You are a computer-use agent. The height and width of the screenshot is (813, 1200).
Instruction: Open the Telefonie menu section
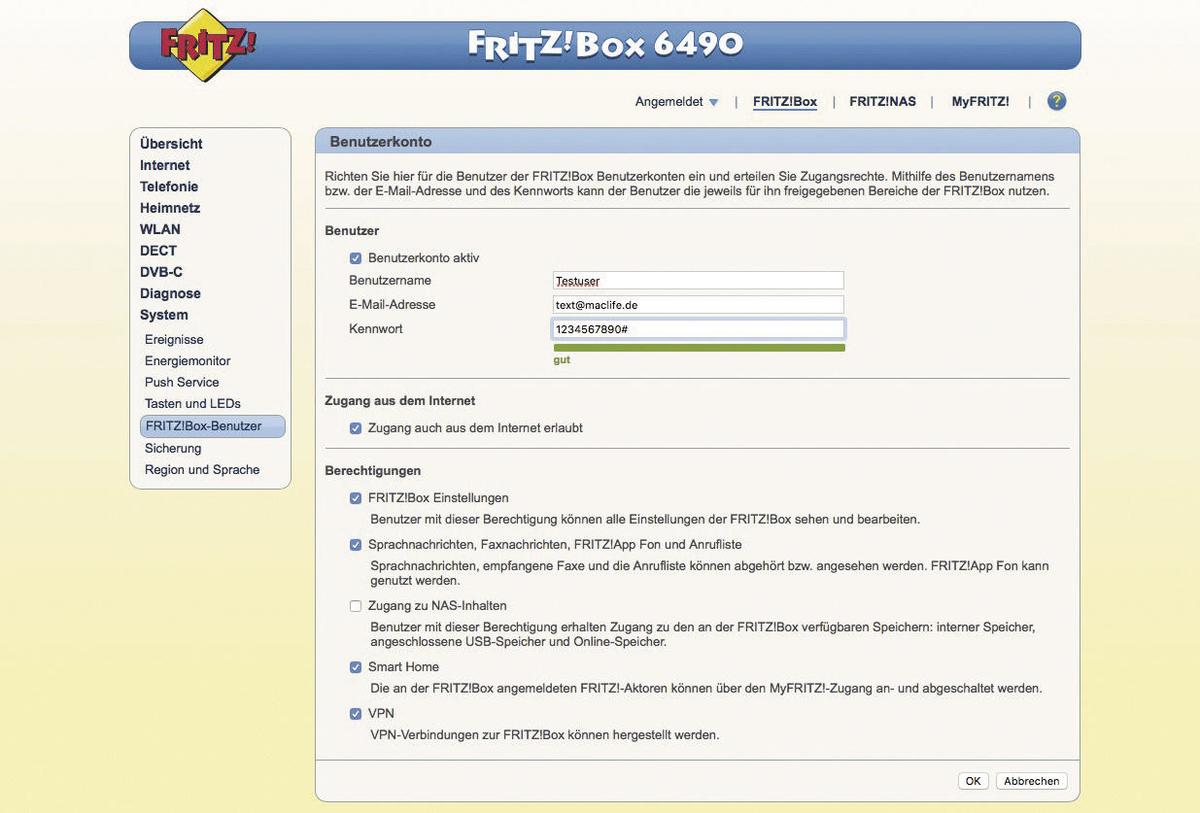[x=169, y=187]
